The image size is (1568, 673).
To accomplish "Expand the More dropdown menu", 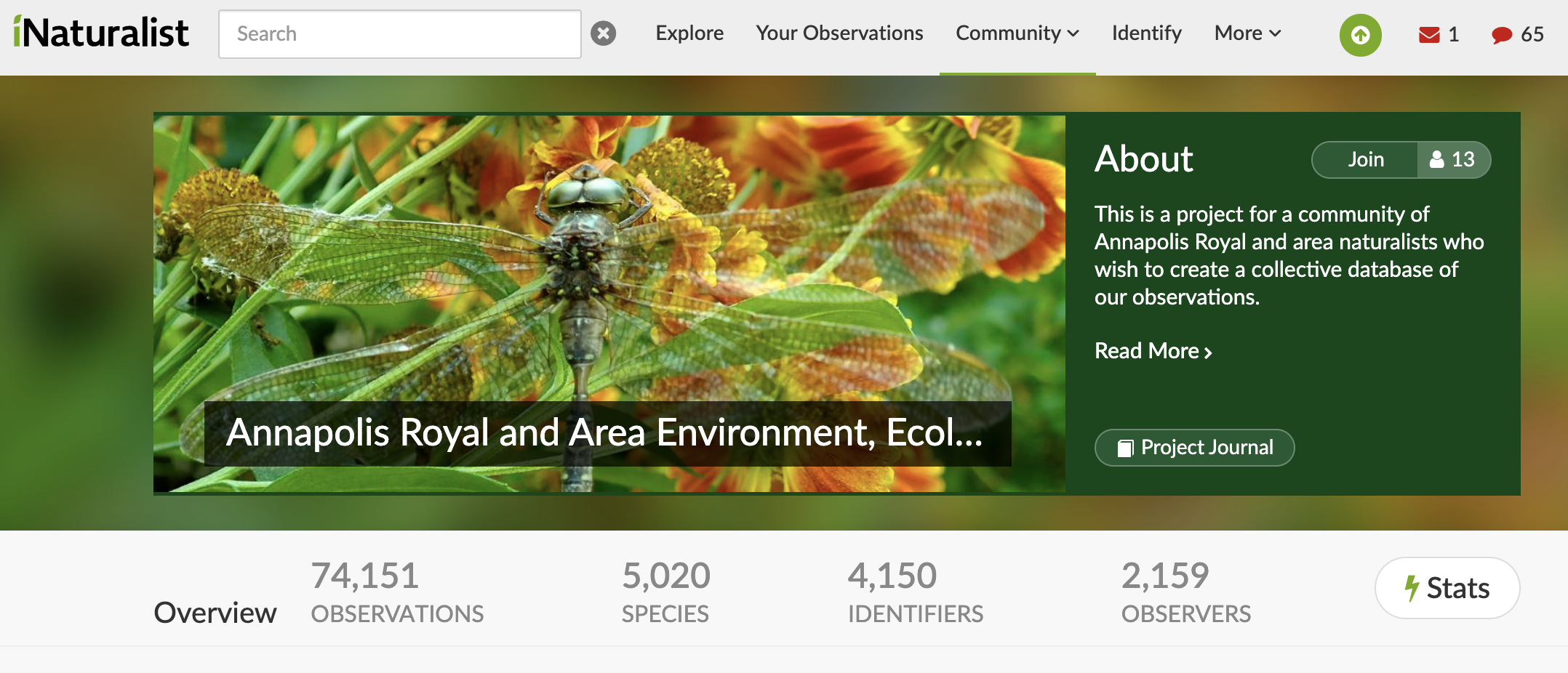I will [1247, 33].
